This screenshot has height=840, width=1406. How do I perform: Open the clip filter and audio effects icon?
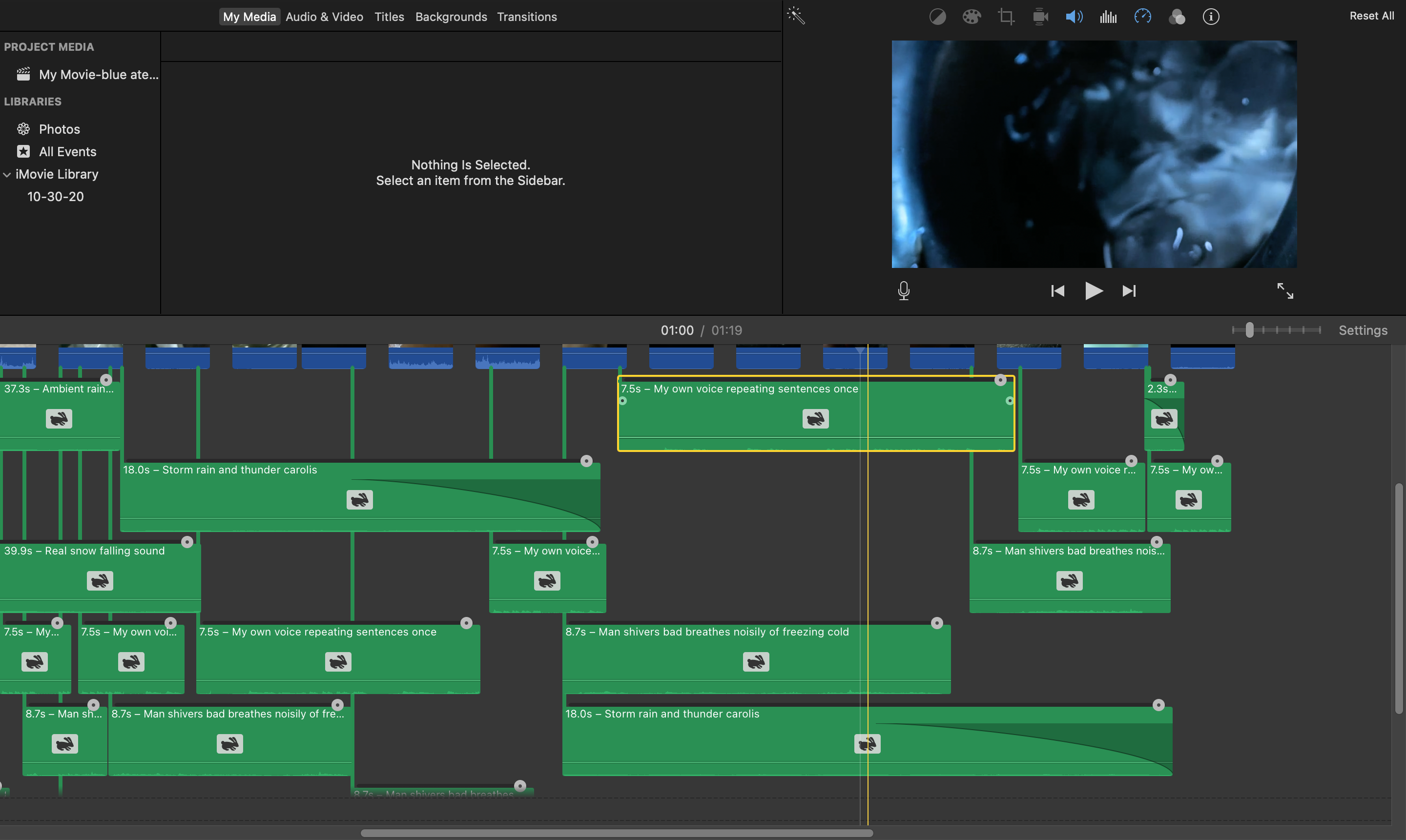coord(1177,17)
